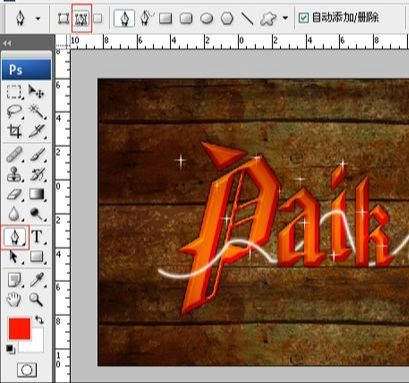Toggle Quick Mask mode
Viewport: 409px width, 383px height.
tap(27, 370)
